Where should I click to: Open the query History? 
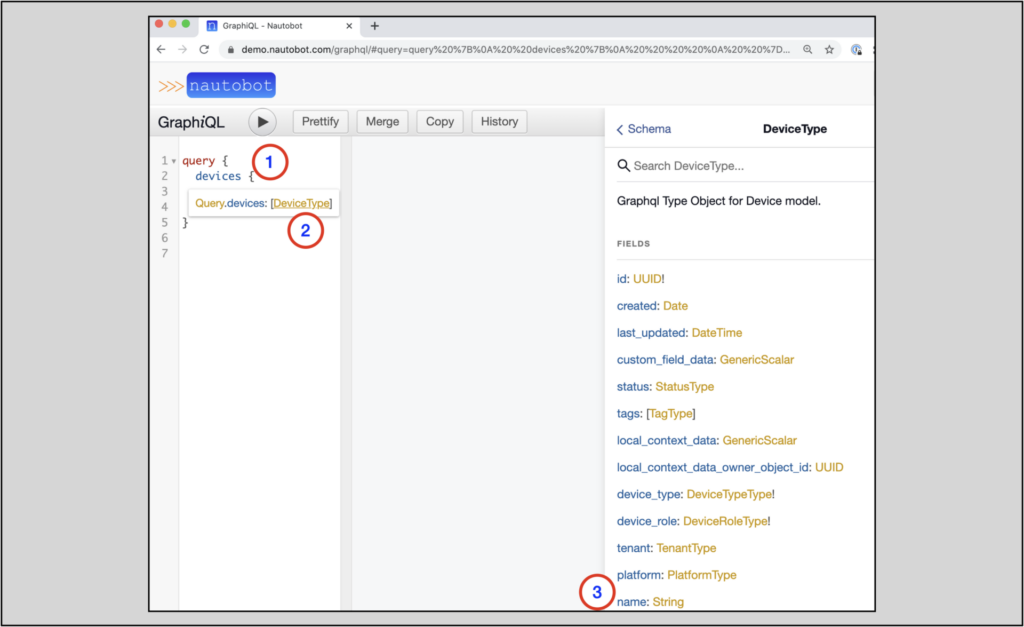[x=500, y=121]
